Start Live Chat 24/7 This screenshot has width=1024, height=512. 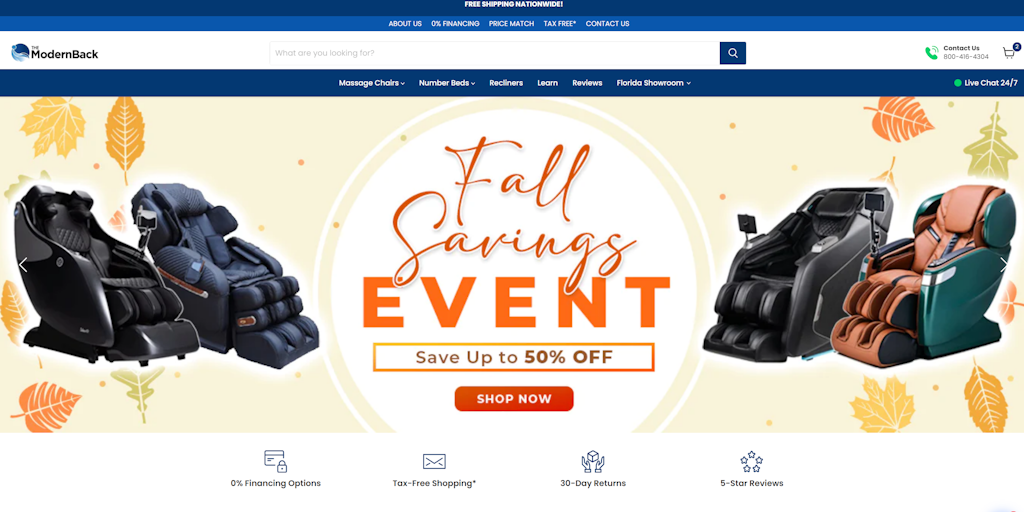985,83
